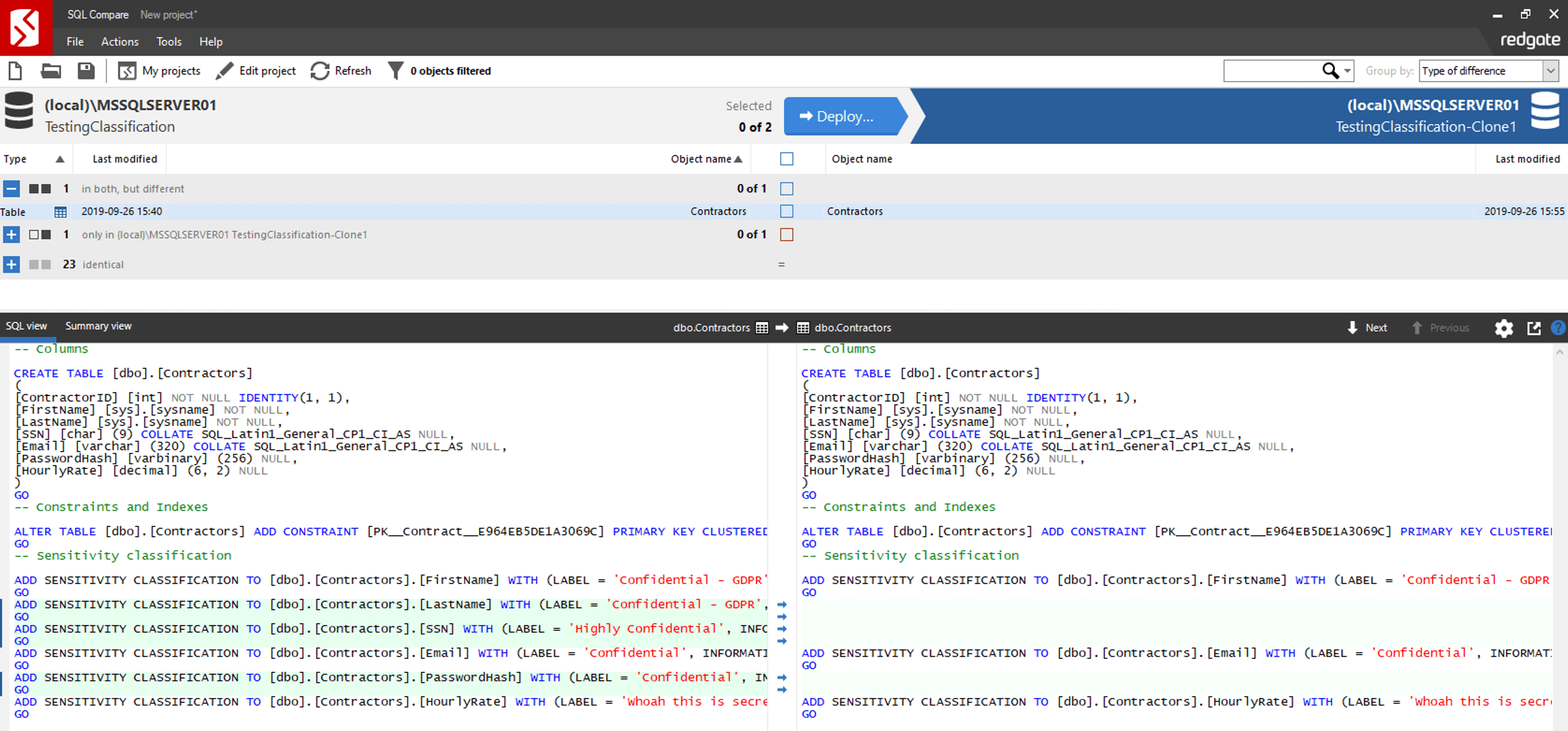The height and width of the screenshot is (731, 1568).
Task: Open an existing project file
Action: point(51,71)
